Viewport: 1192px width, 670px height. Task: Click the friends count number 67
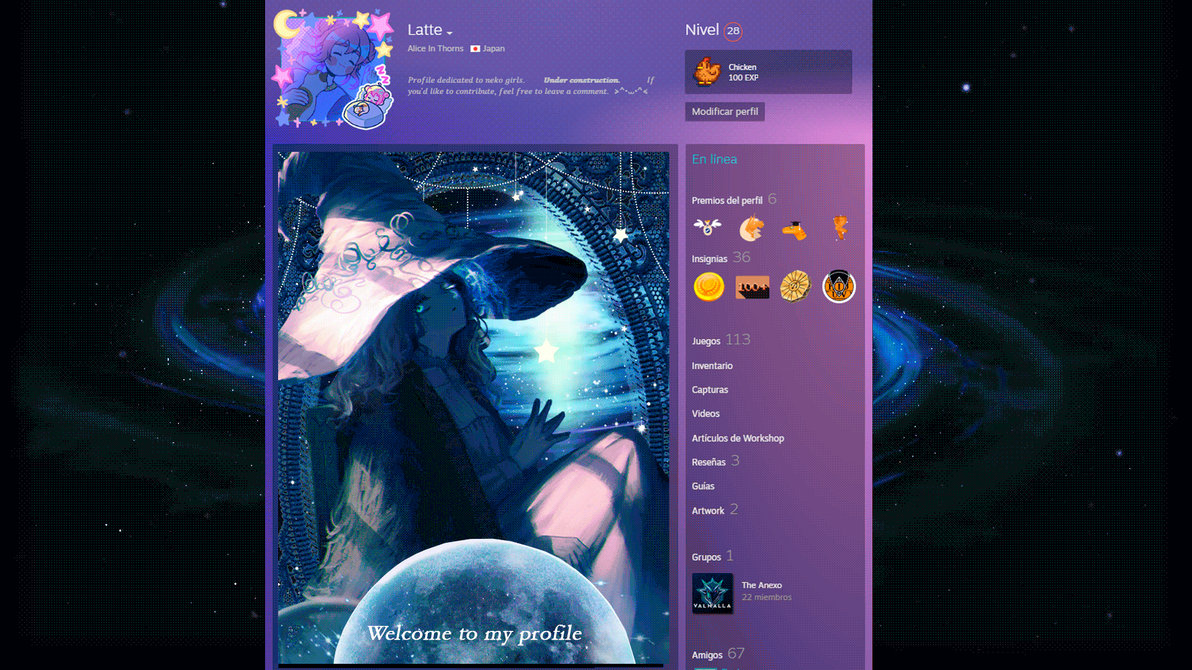(x=736, y=653)
